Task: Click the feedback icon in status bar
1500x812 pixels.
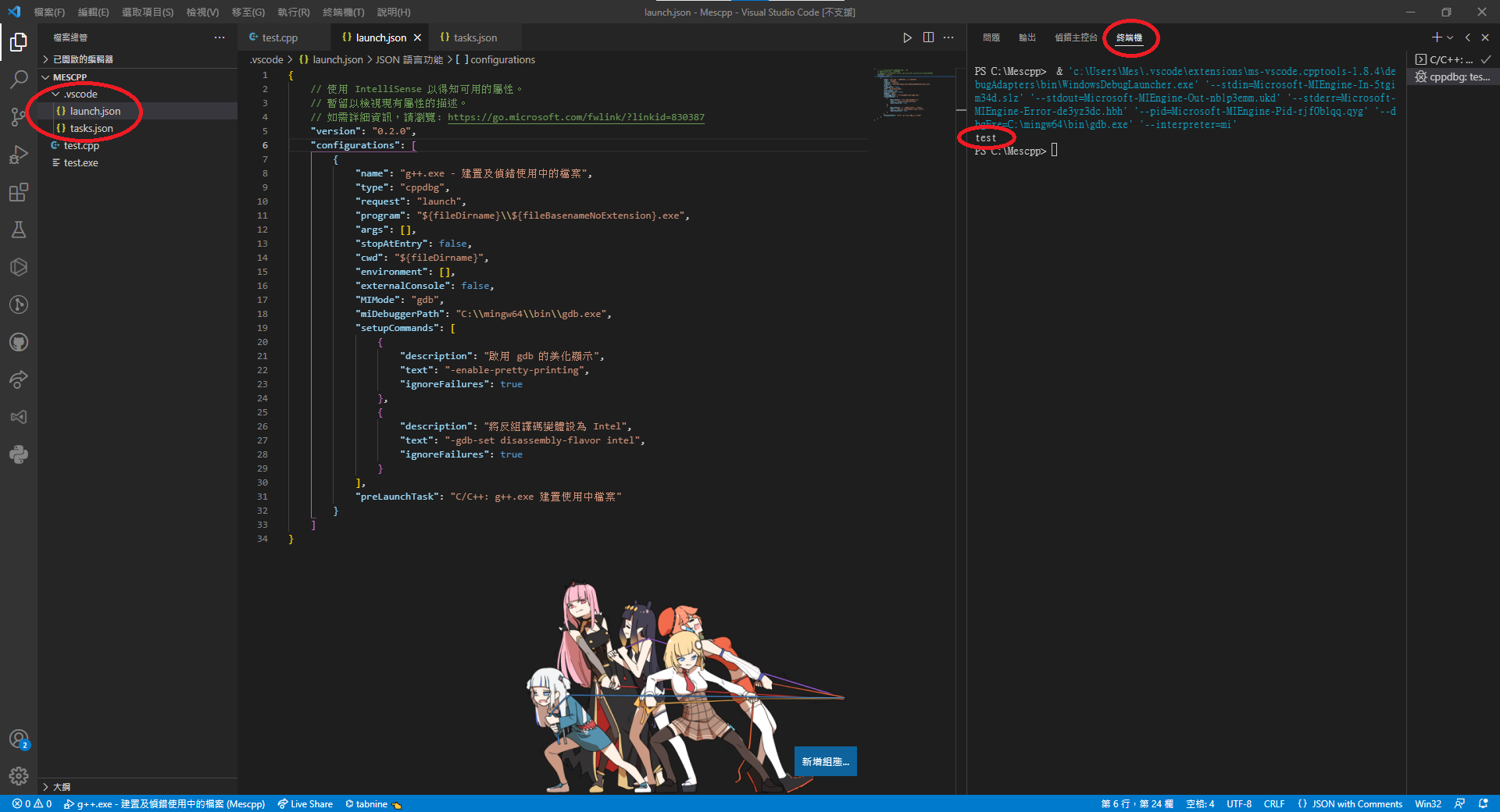Action: point(1459,803)
